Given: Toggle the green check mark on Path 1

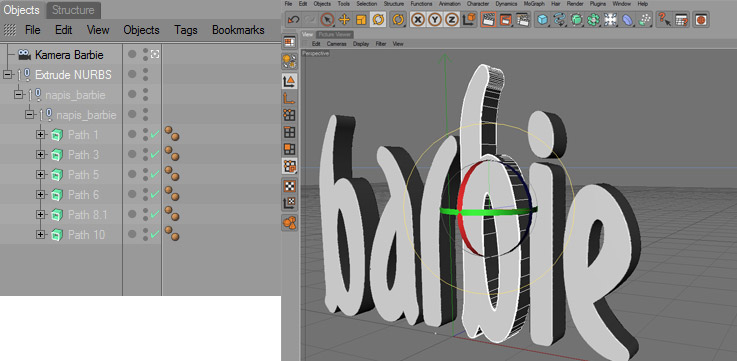Looking at the screenshot, I should point(155,135).
